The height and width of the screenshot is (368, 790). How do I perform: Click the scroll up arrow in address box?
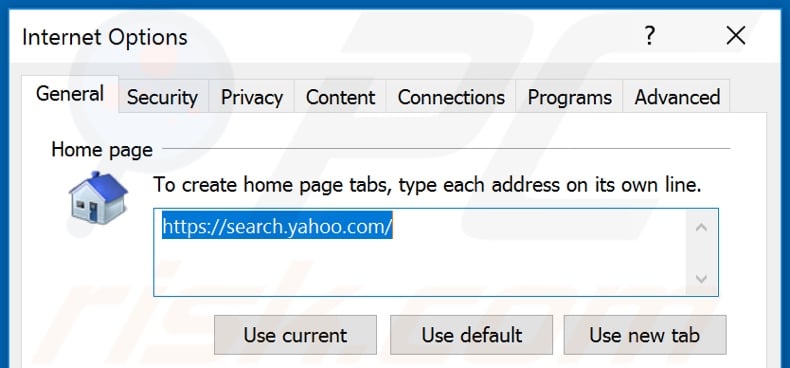click(701, 227)
